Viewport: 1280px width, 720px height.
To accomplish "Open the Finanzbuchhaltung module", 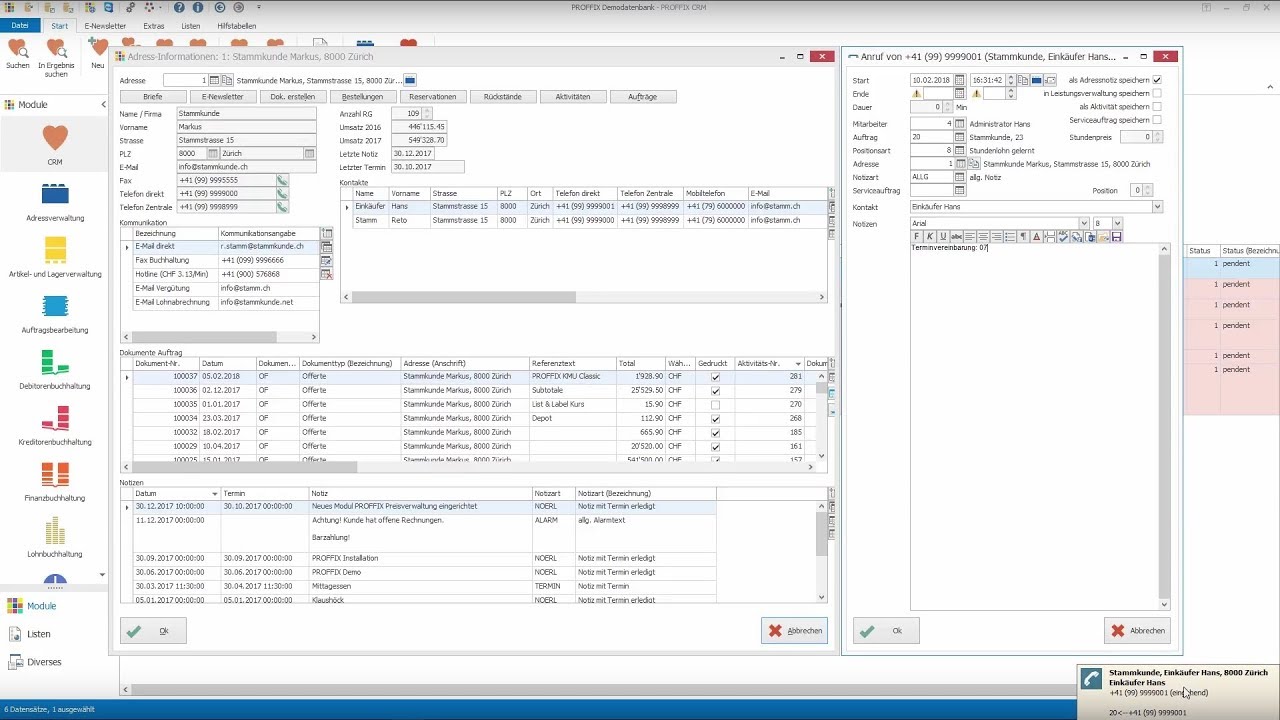I will (55, 481).
